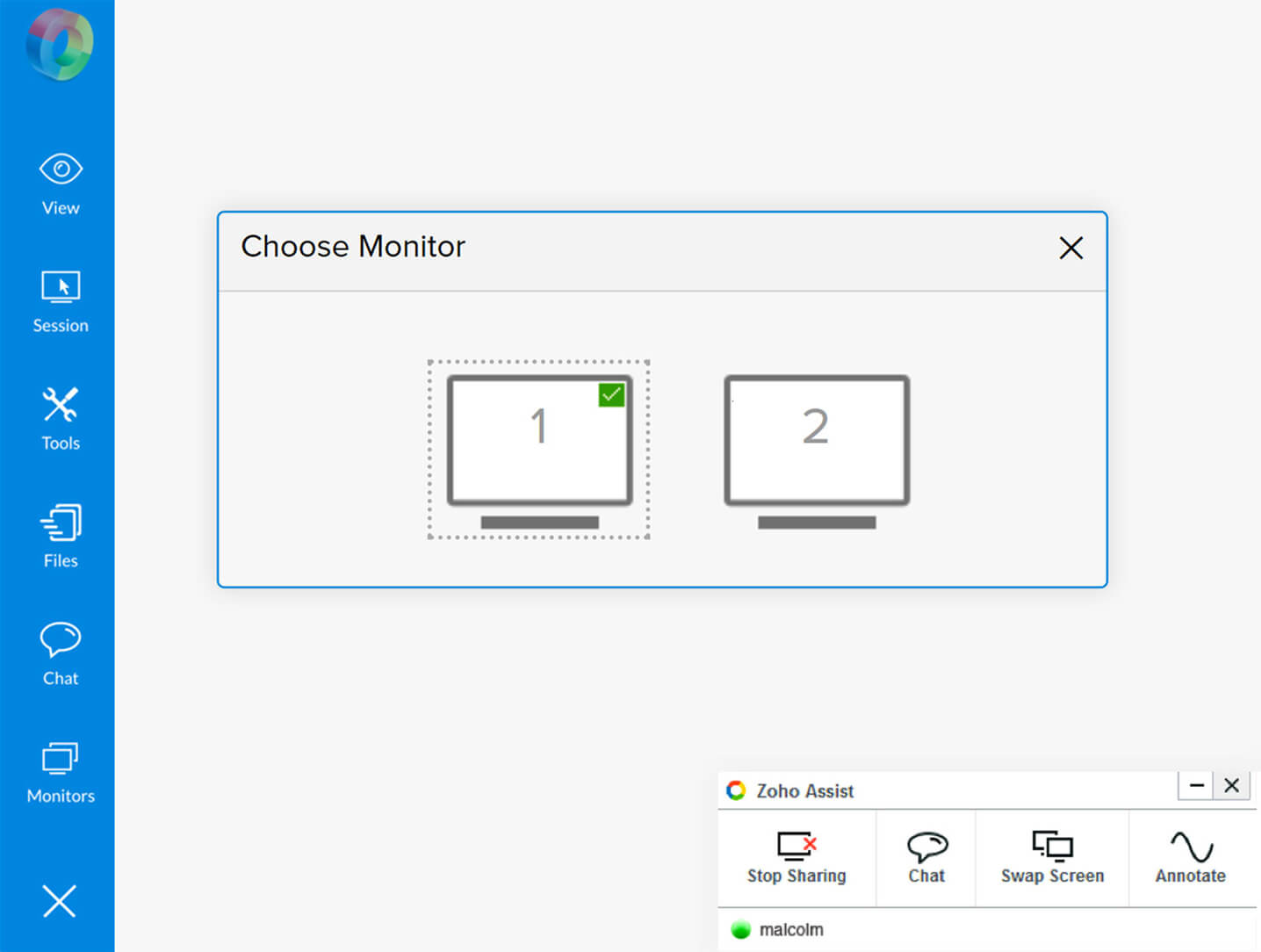Click the X icon at sidebar bottom
Screen dimensions: 1261x952
click(x=60, y=901)
